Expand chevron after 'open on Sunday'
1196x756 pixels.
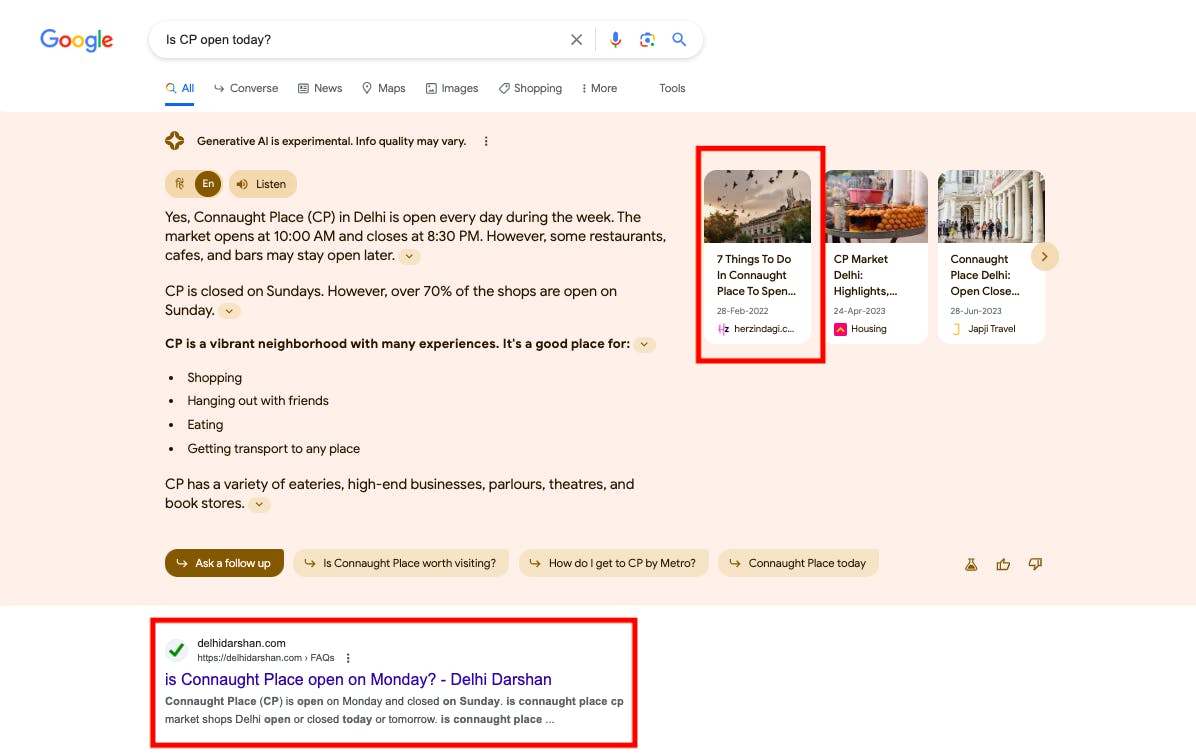pyautogui.click(x=230, y=311)
